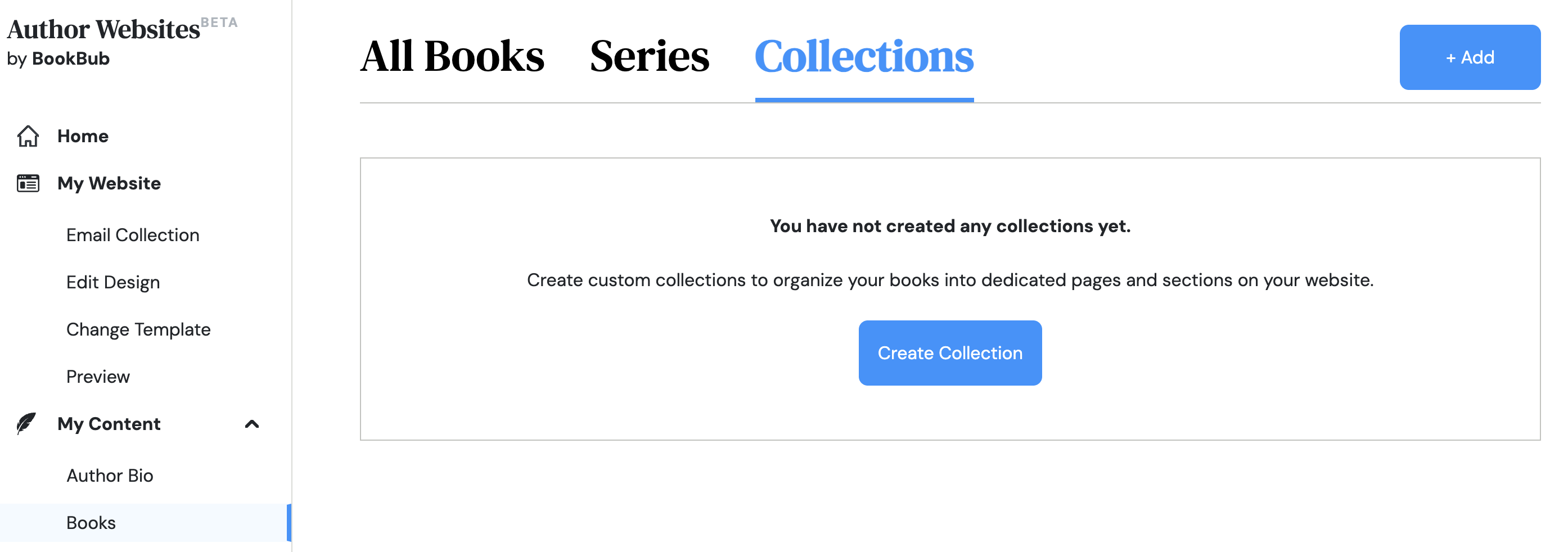Viewport: 1568px width, 552px height.
Task: Click the Home icon in the sidebar
Action: pyautogui.click(x=28, y=137)
